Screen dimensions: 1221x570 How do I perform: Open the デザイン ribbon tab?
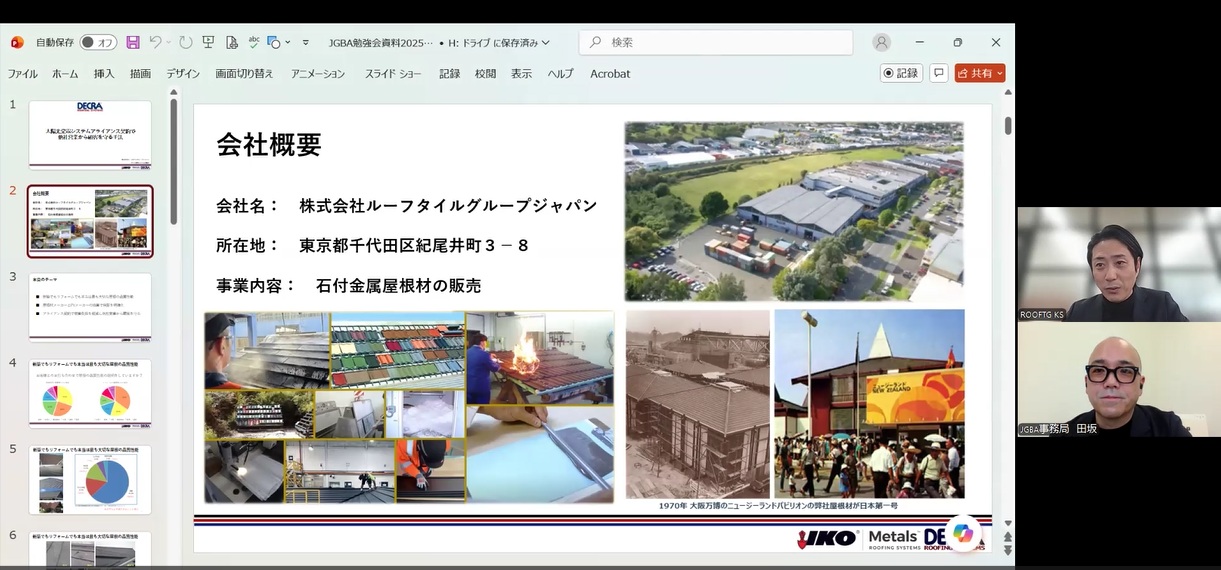coord(183,74)
